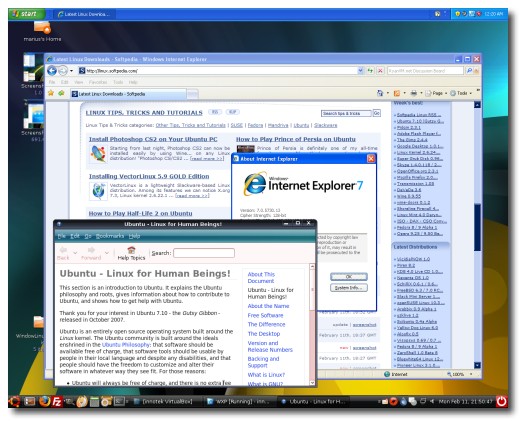Viewport: 521px width, 421px height.
Task: Open the About the Name help link
Action: click(x=268, y=306)
